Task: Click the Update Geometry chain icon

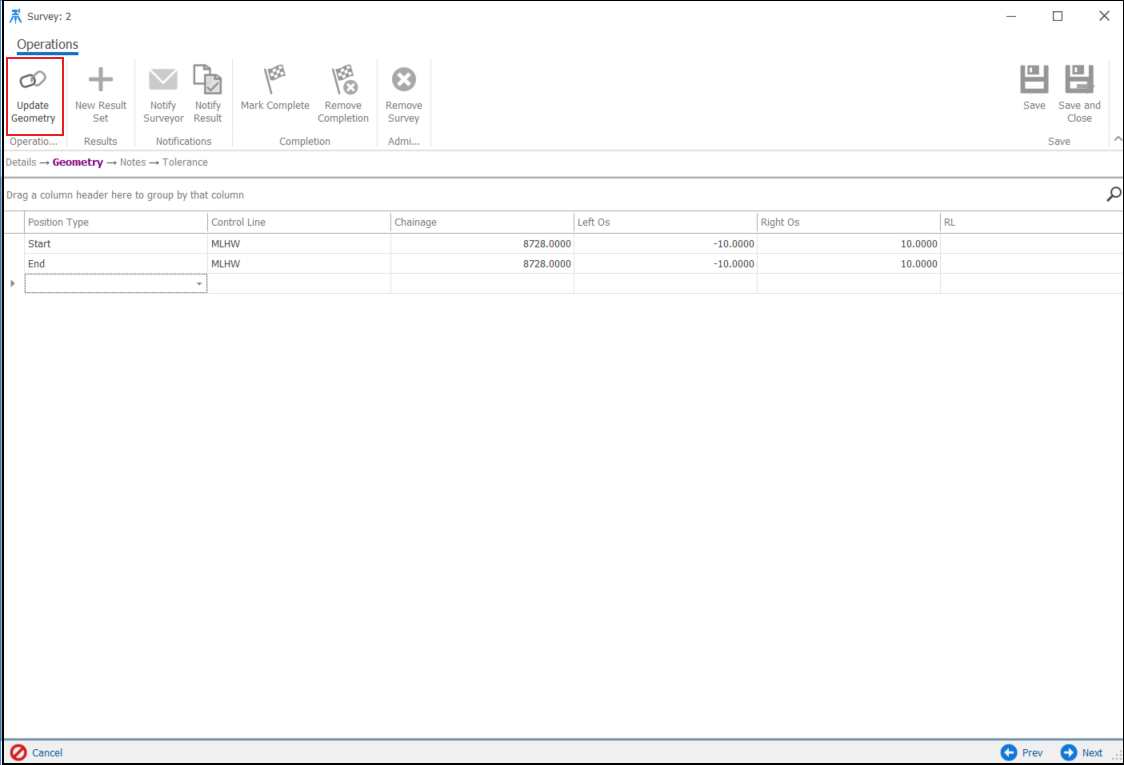Action: click(x=33, y=80)
